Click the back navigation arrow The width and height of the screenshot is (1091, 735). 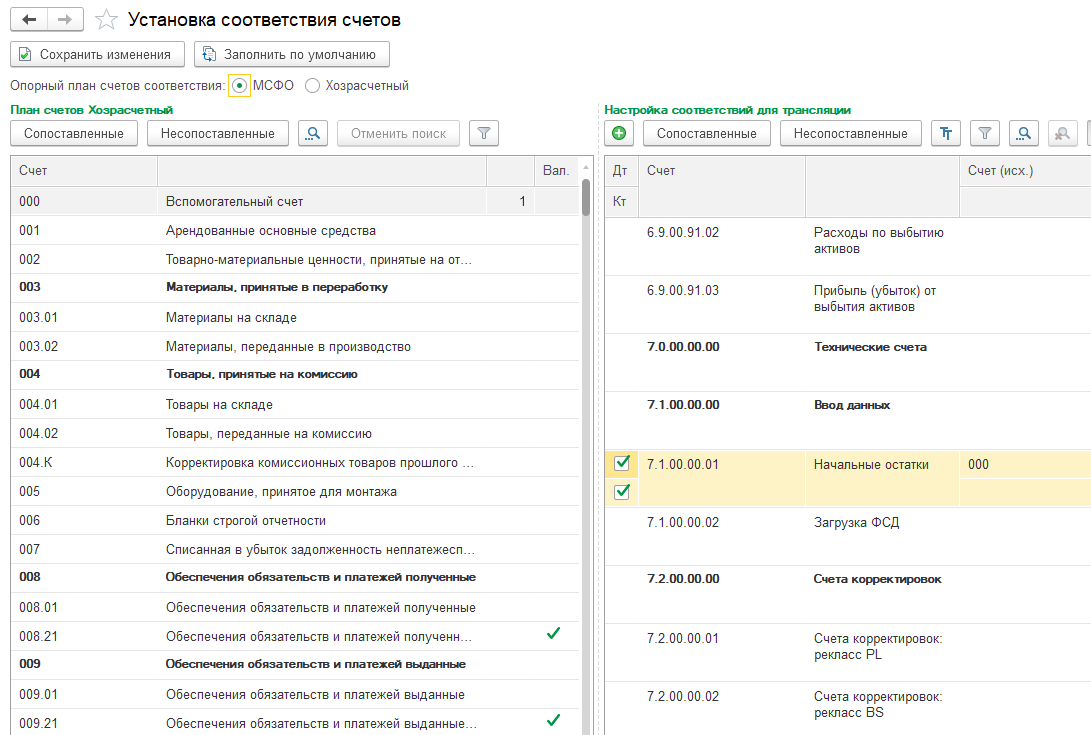pos(29,20)
